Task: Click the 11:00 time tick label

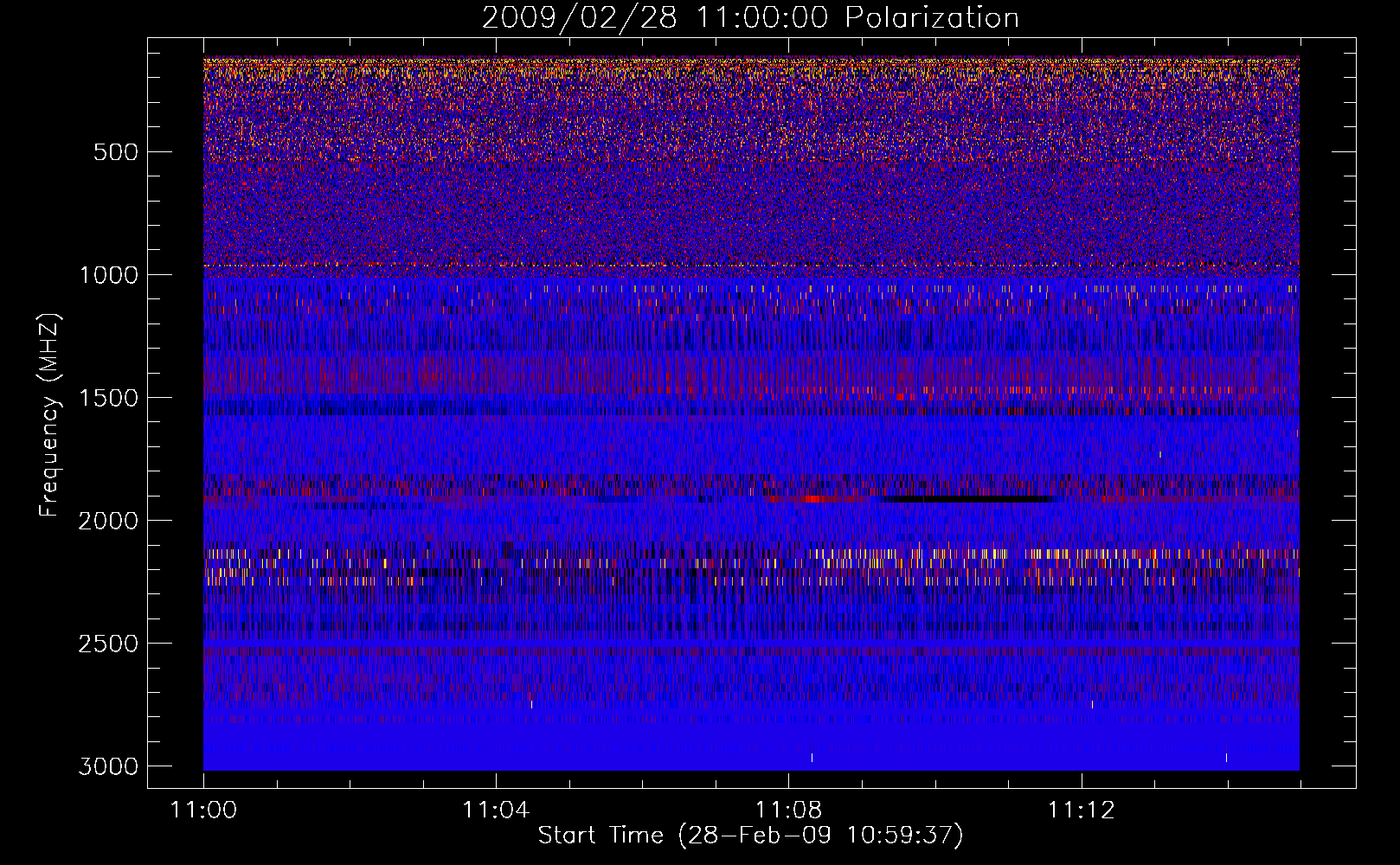Action: (204, 811)
